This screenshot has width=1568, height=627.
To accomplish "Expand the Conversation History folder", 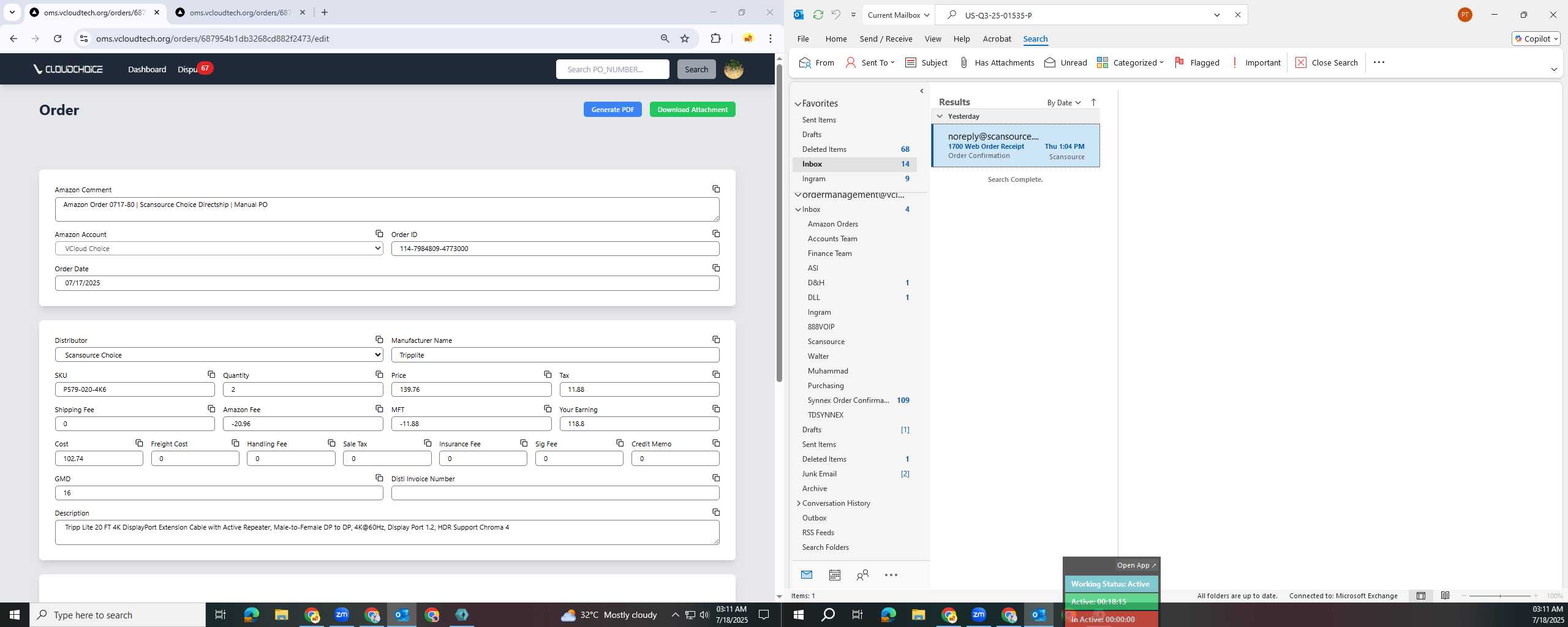I will click(798, 503).
